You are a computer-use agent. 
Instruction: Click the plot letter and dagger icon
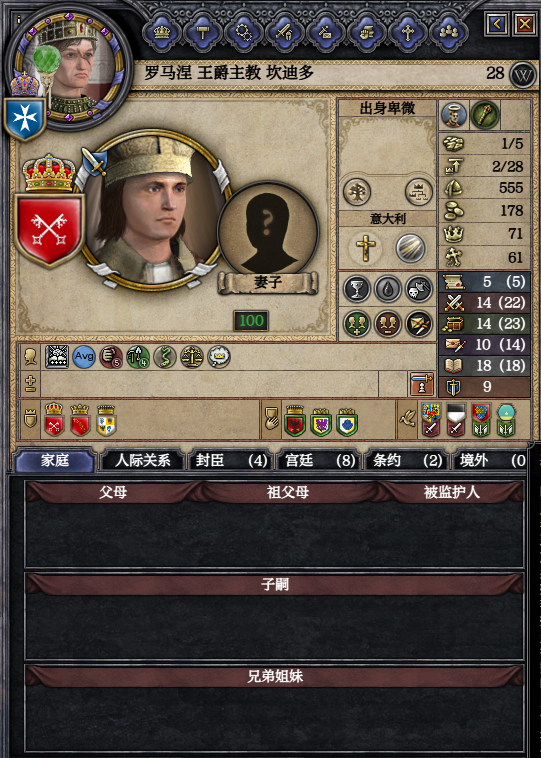tap(419, 323)
